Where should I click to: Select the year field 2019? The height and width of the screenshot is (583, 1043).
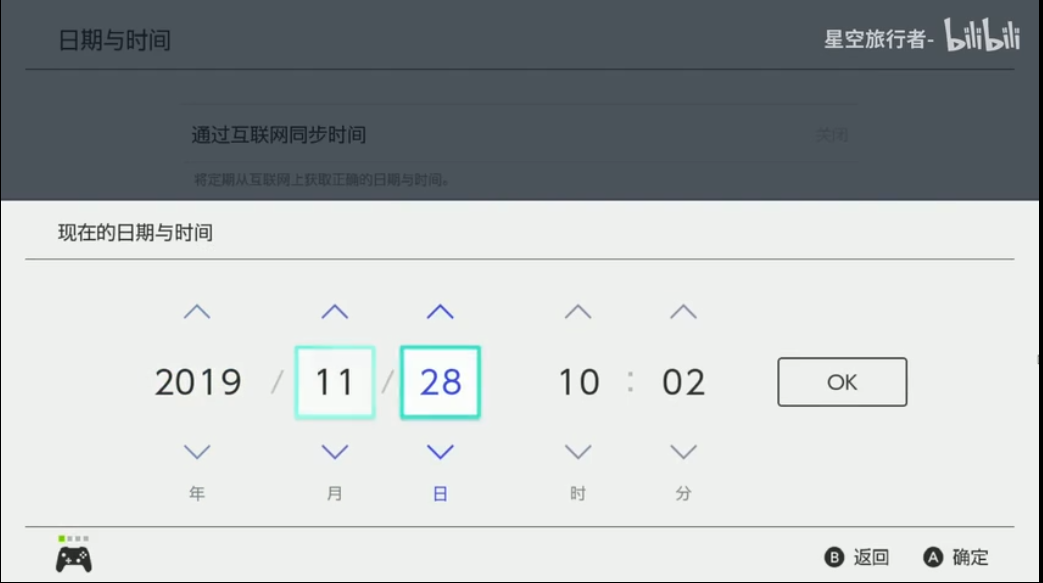(198, 382)
